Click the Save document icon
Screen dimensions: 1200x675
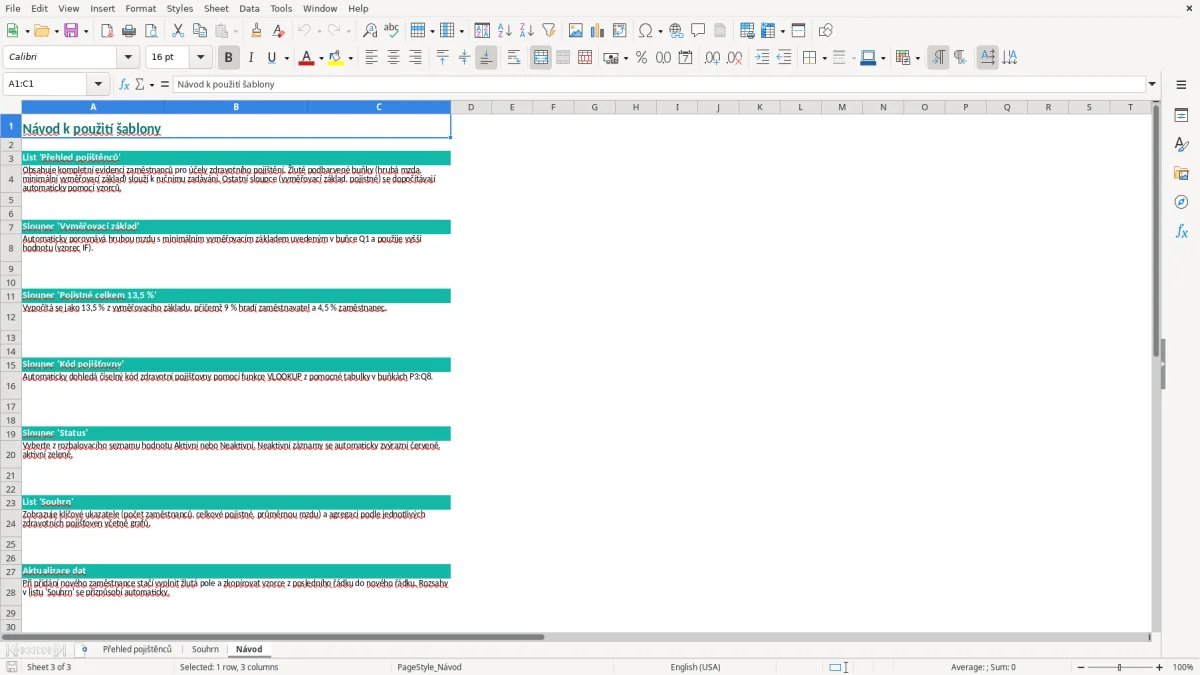pyautogui.click(x=71, y=31)
